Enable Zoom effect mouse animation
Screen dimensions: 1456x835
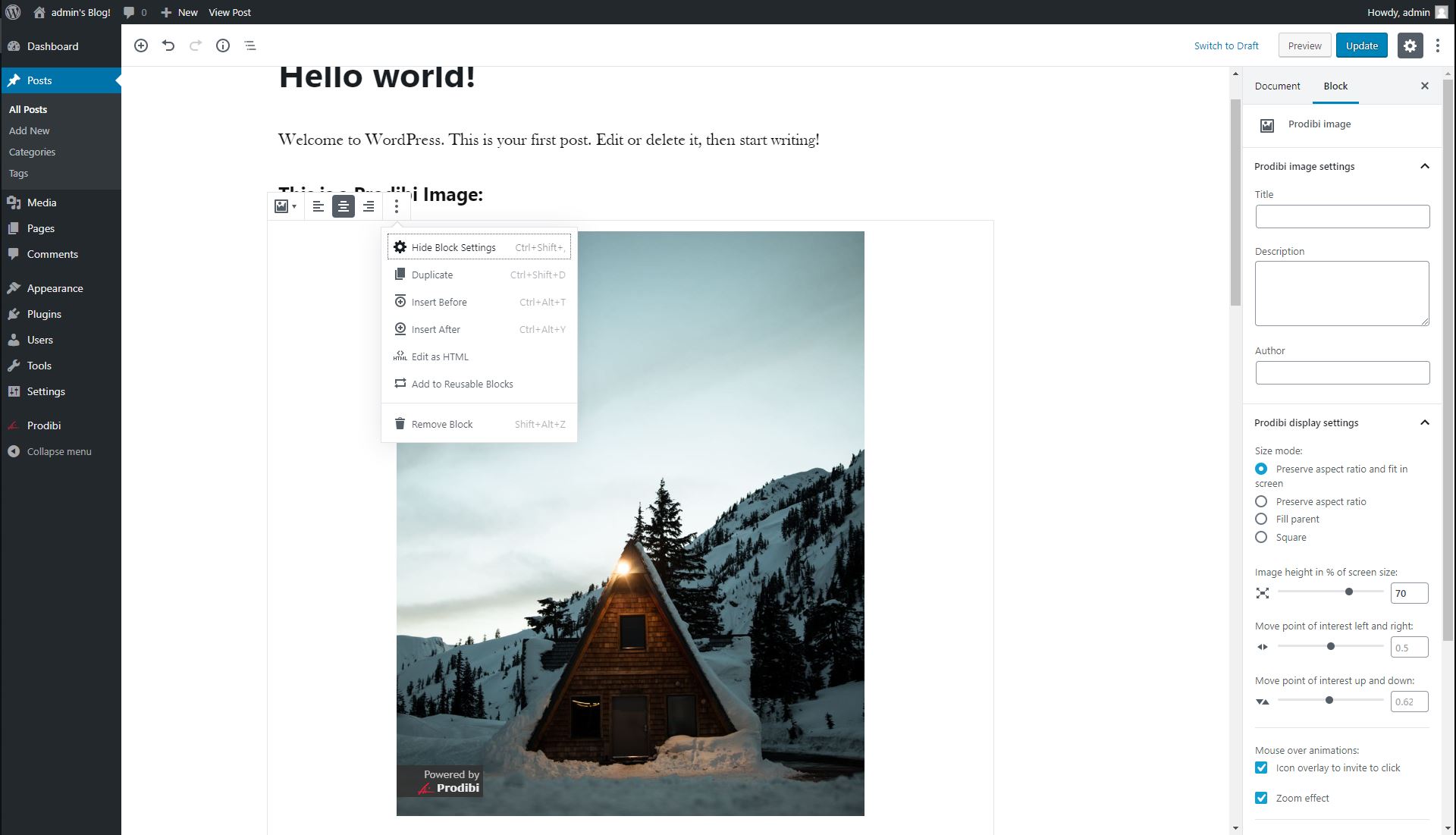(1262, 797)
